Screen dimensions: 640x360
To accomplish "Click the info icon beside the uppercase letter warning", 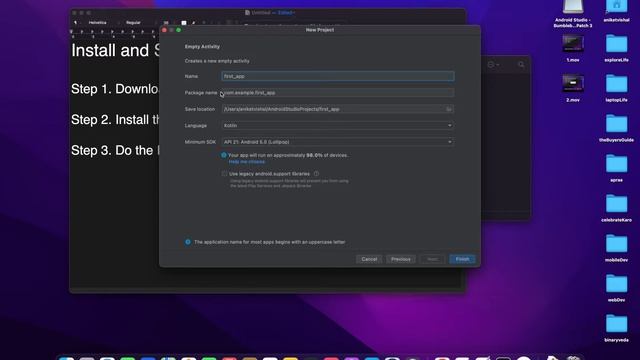I will pyautogui.click(x=188, y=242).
